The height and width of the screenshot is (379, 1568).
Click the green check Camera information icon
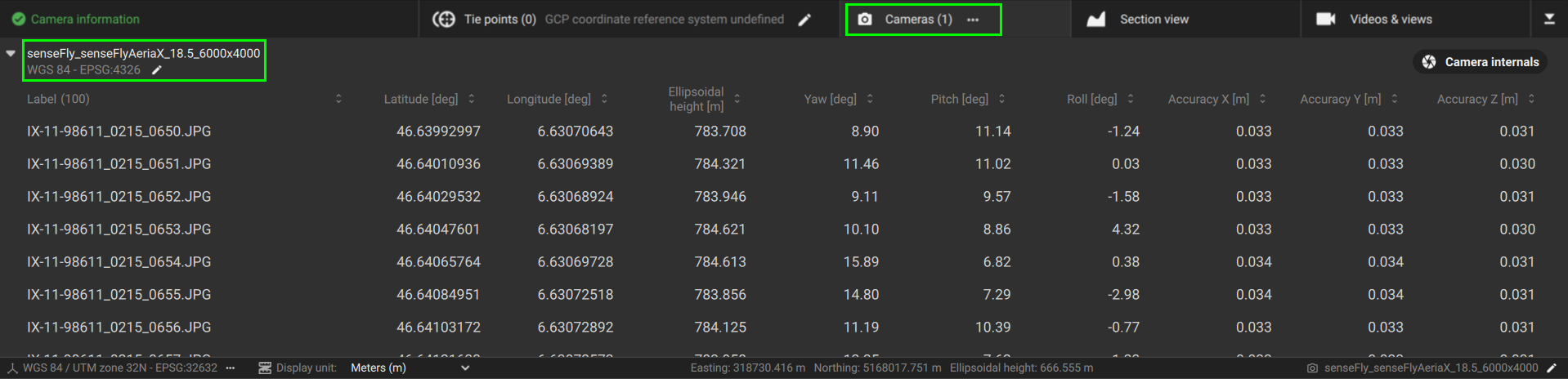click(x=18, y=19)
